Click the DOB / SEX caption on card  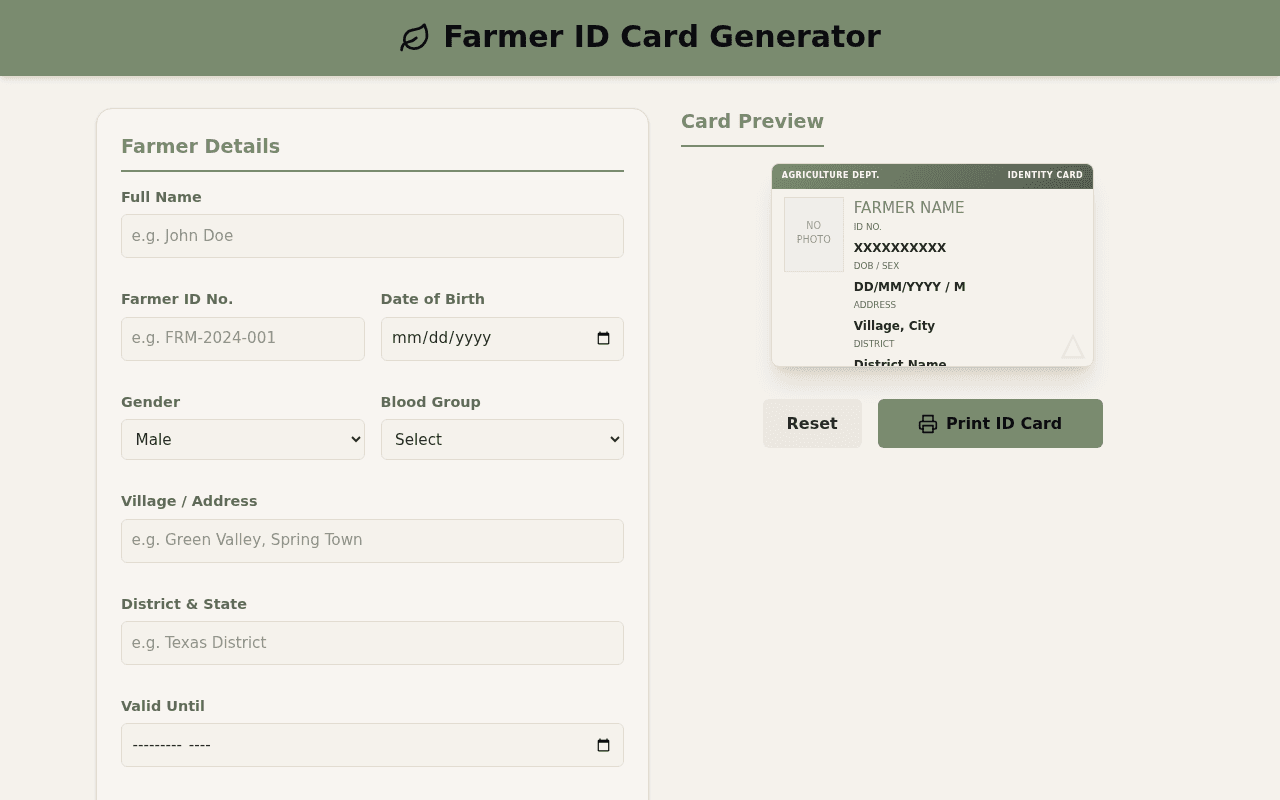pyautogui.click(x=876, y=266)
